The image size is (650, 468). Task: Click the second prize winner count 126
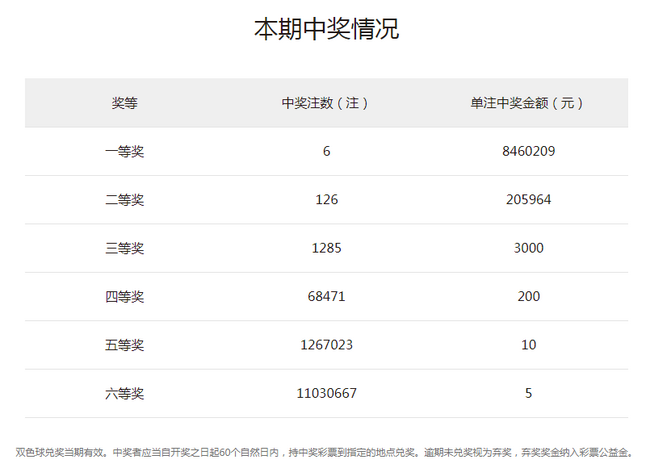pyautogui.click(x=326, y=200)
